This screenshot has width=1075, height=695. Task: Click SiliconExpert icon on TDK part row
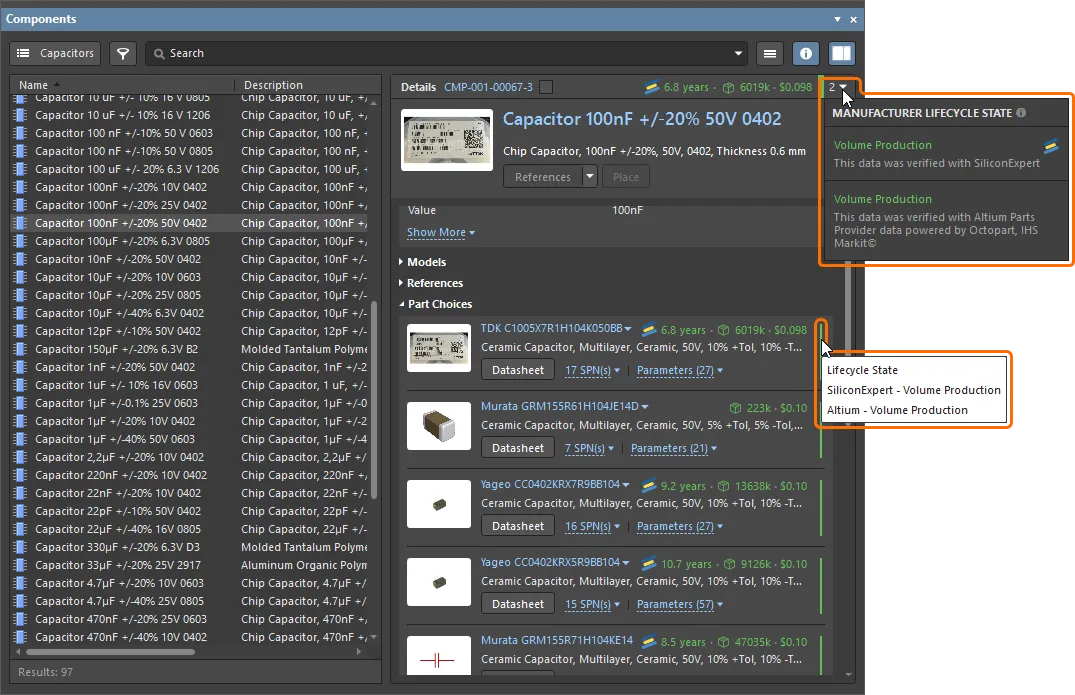coord(648,329)
